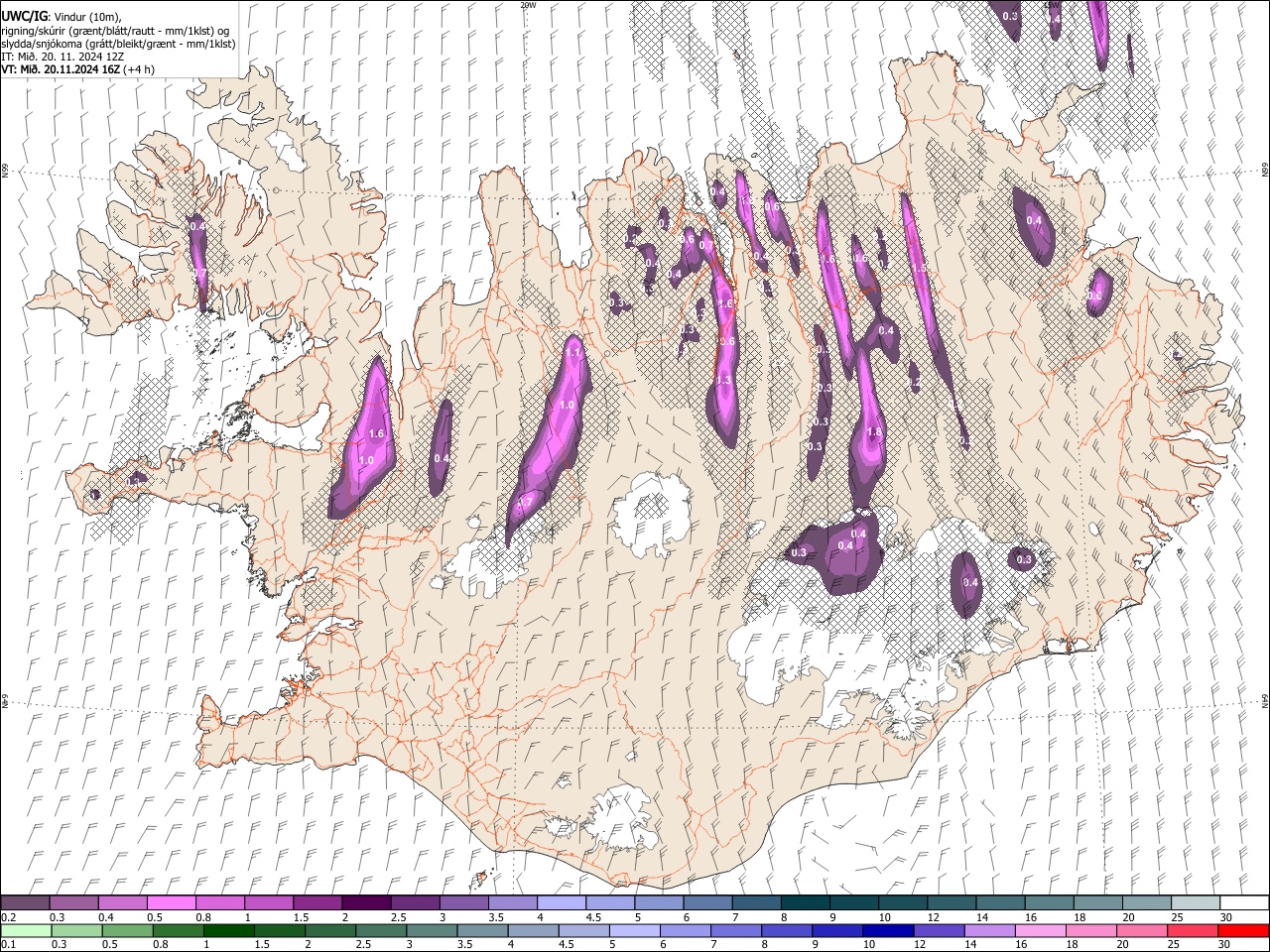The image size is (1270, 952).
Task: Click the 'Vindur (10m)' header text
Action: pyautogui.click(x=85, y=16)
